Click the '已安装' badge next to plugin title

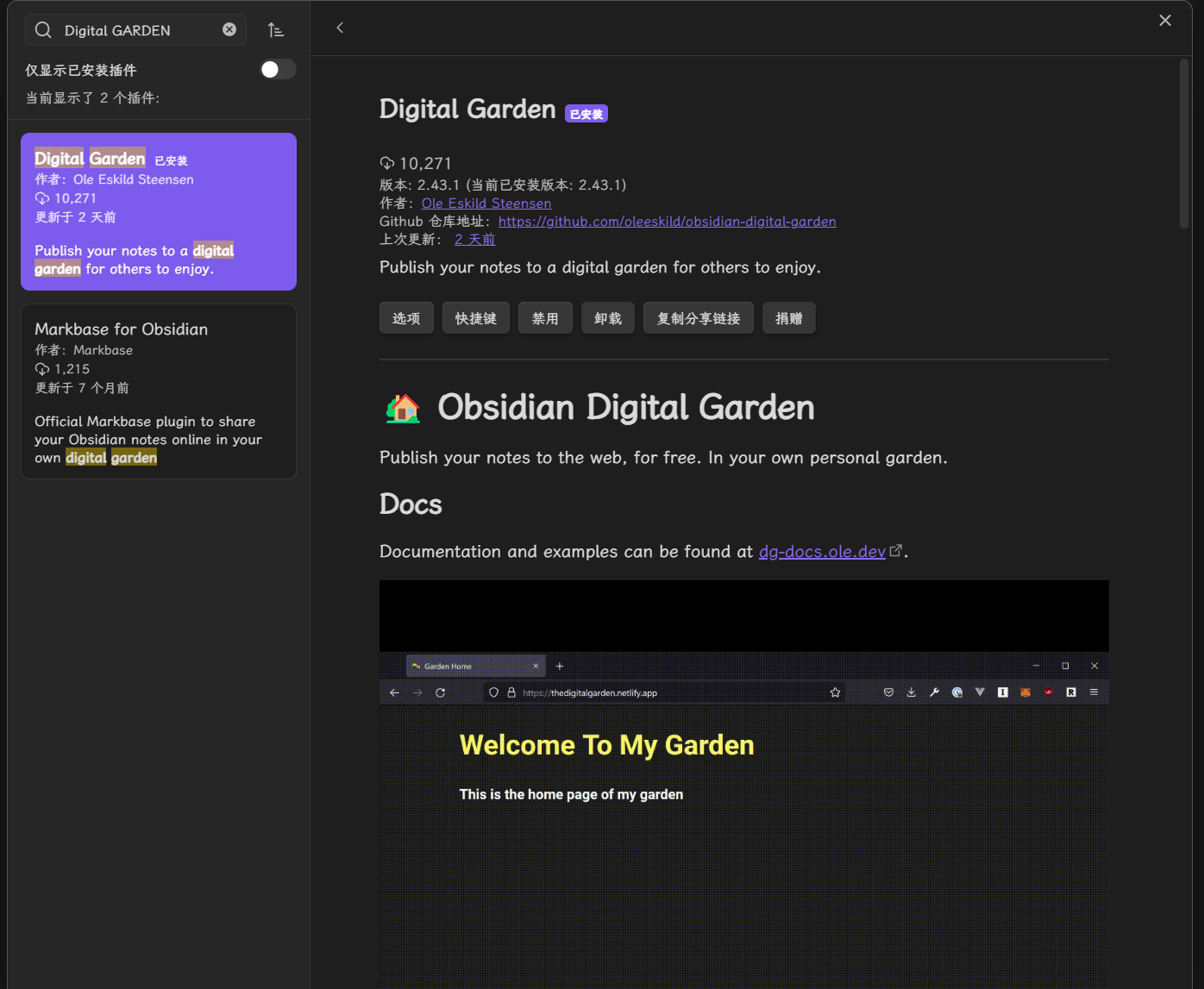[x=586, y=114]
